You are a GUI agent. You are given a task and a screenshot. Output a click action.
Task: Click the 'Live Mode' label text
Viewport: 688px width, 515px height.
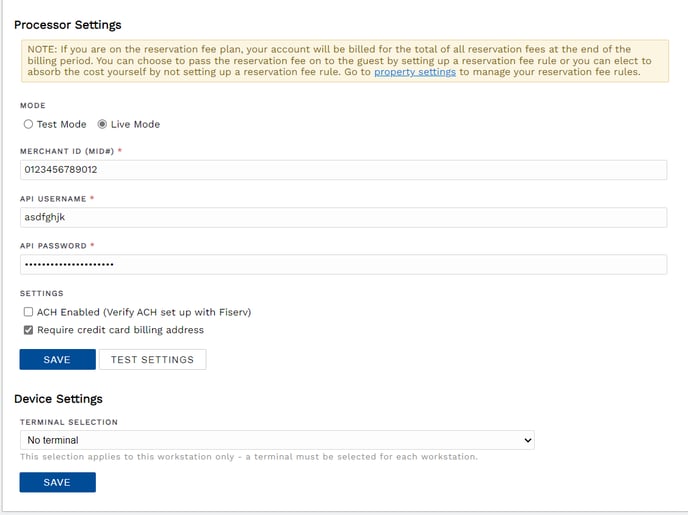click(135, 124)
